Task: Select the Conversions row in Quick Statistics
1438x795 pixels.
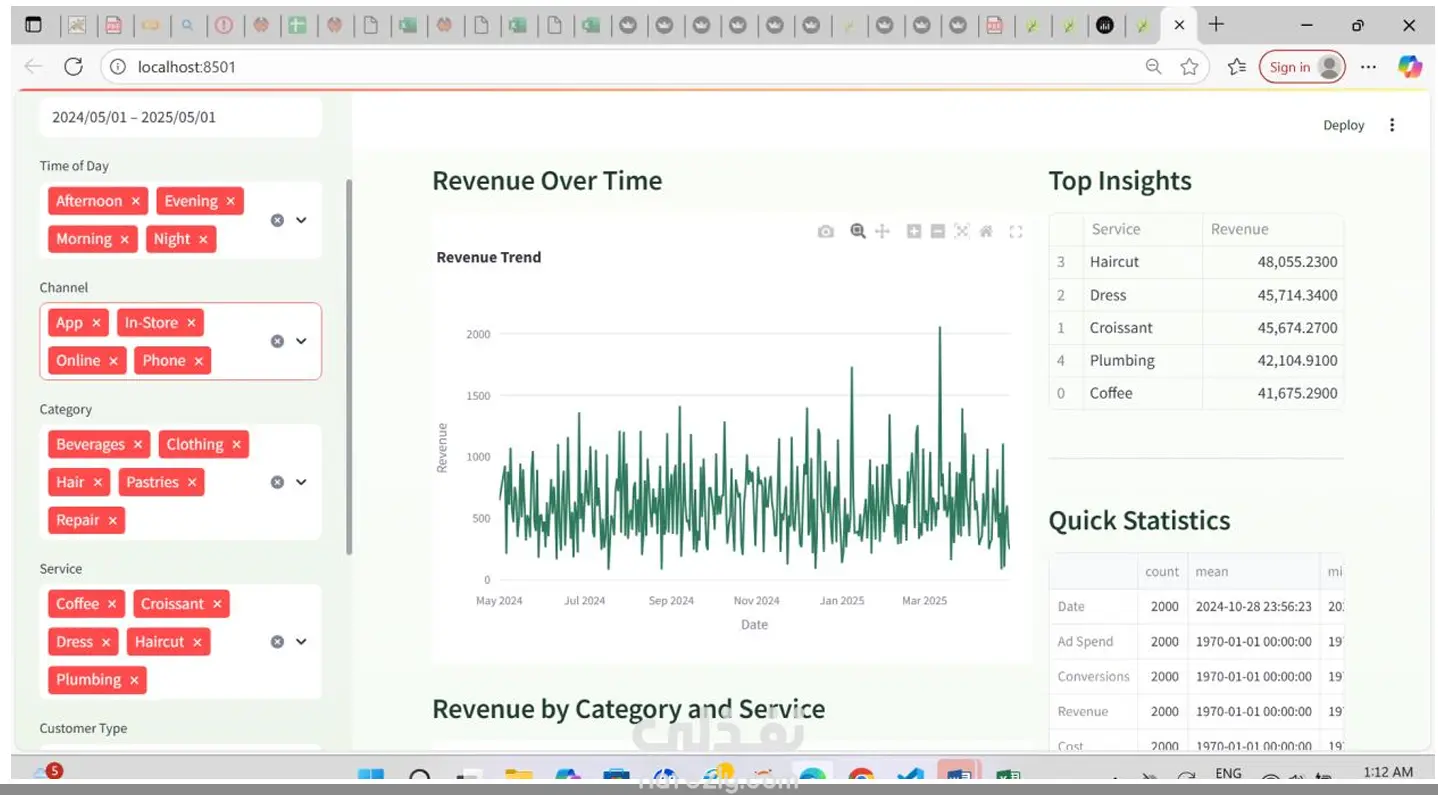Action: (1196, 677)
